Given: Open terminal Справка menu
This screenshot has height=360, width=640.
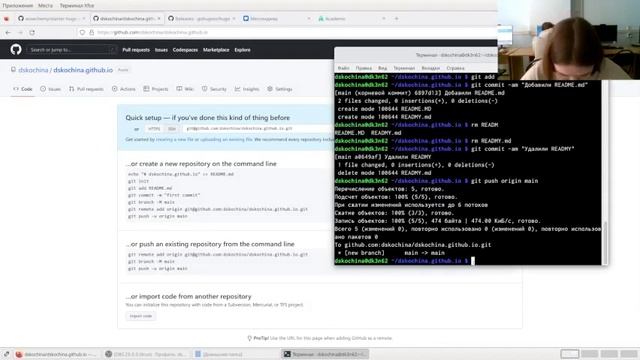Looking at the screenshot, I should point(456,68).
